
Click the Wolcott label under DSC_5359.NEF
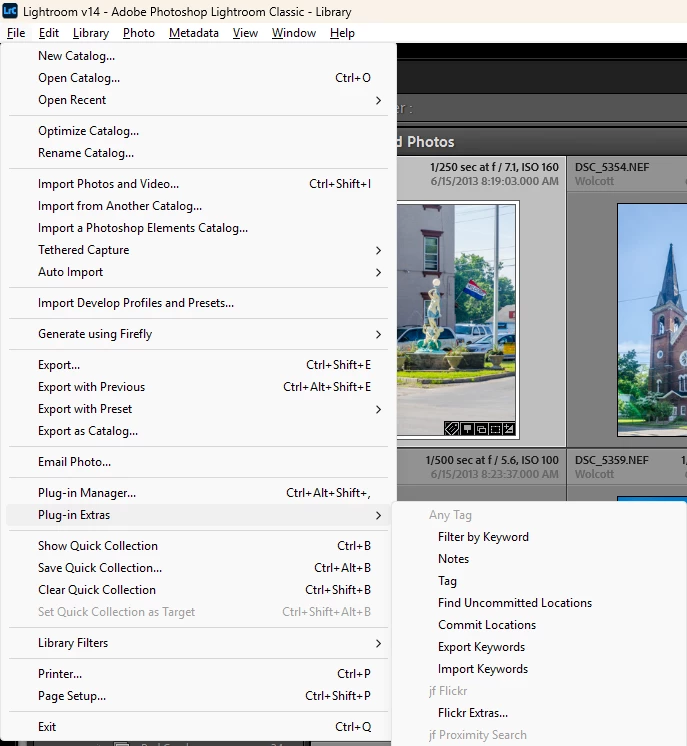coord(594,474)
